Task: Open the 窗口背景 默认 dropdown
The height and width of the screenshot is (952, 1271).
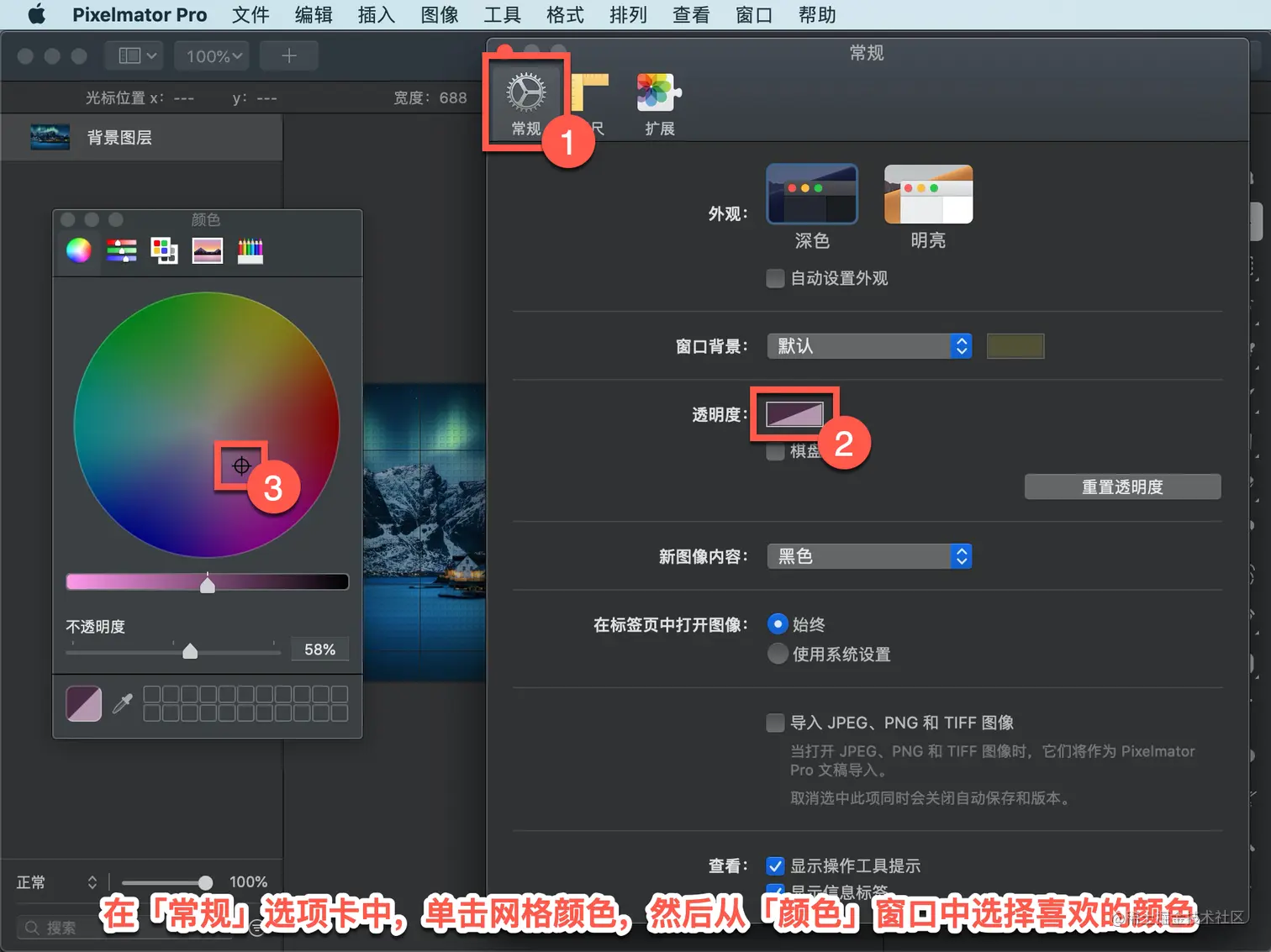Action: [x=869, y=346]
